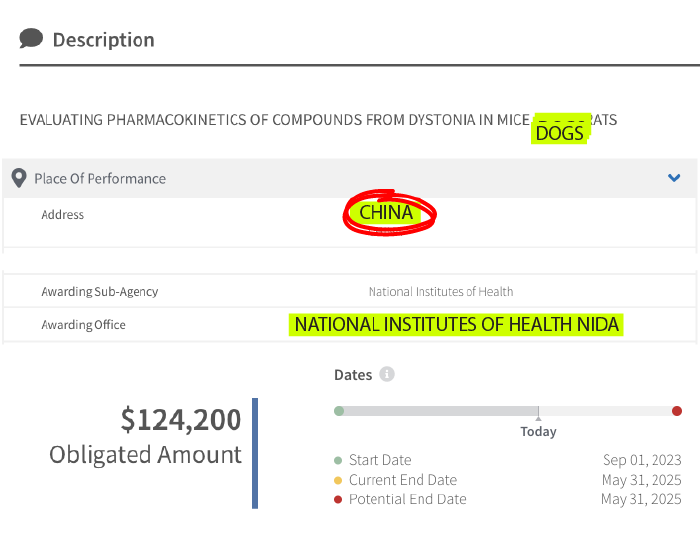
Task: Click the $124,200 obligated amount
Action: pos(181,419)
